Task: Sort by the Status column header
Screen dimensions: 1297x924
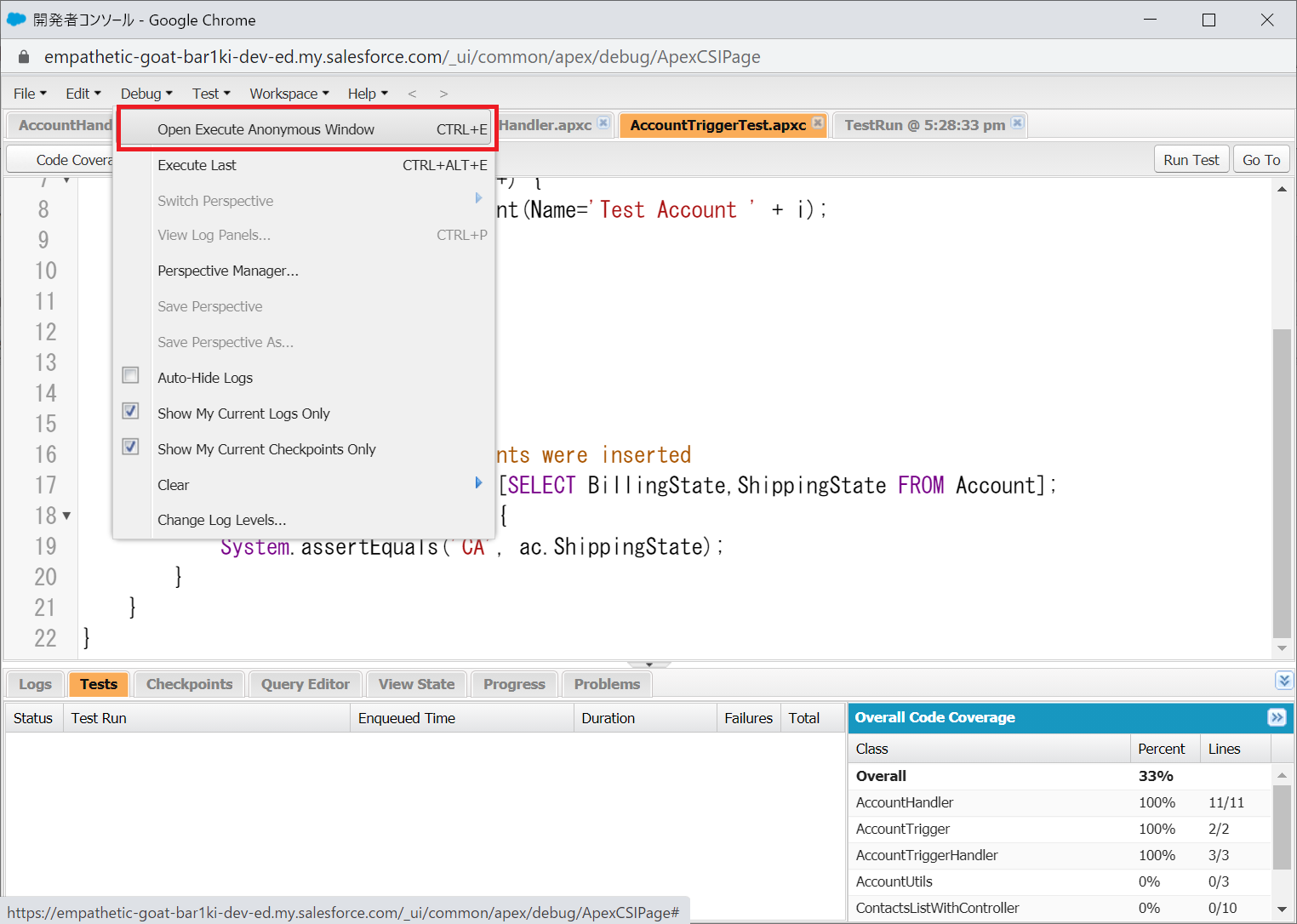Action: (x=33, y=718)
